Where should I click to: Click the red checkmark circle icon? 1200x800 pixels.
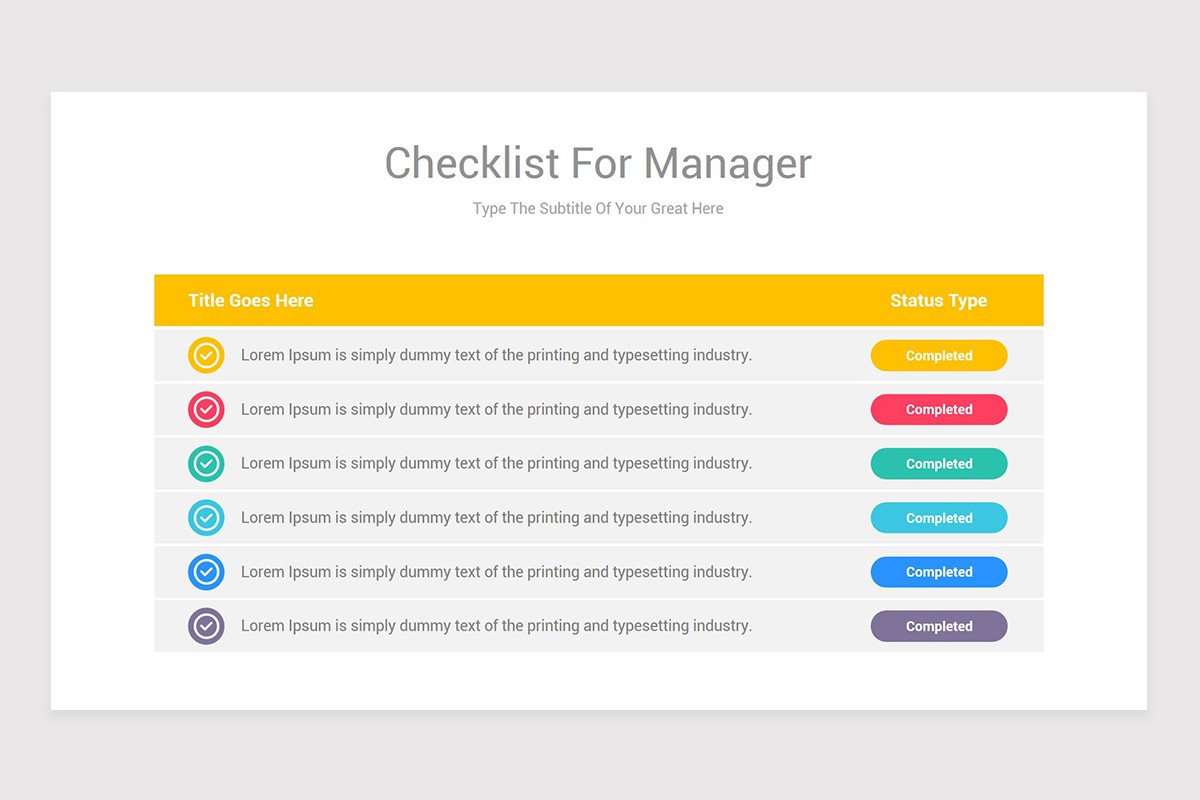pos(206,409)
